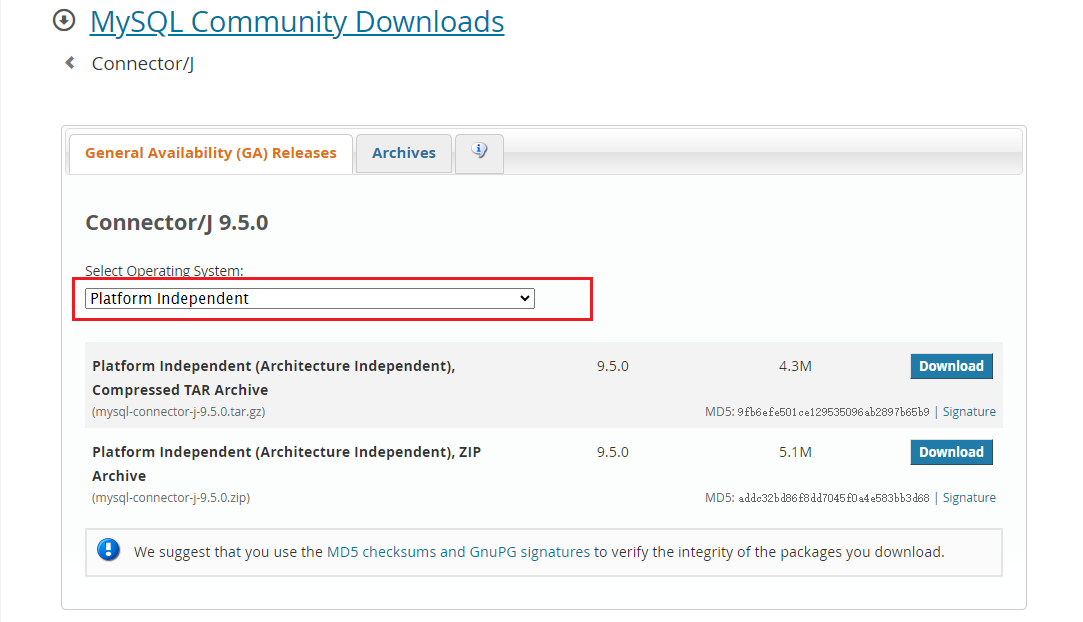This screenshot has width=1083, height=622.
Task: Open the information icon tab
Action: pyautogui.click(x=479, y=153)
